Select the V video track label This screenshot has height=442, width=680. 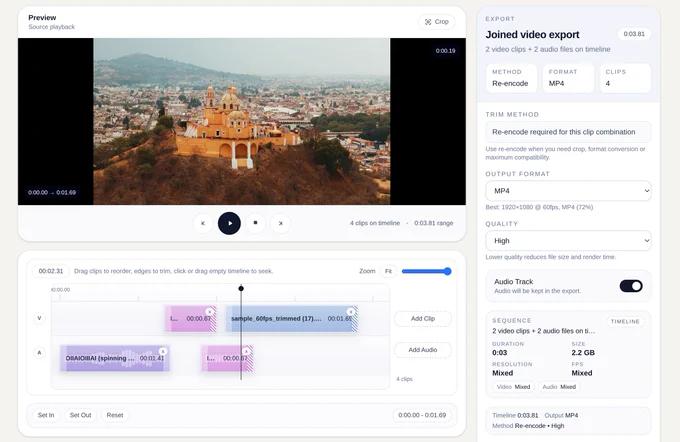39,318
